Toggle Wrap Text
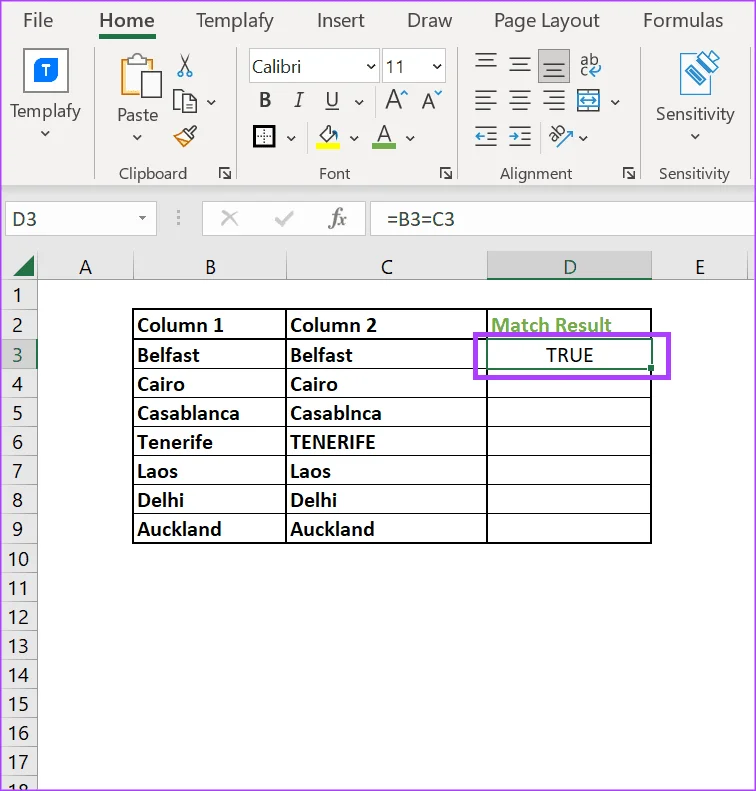756x791 pixels. pyautogui.click(x=590, y=65)
